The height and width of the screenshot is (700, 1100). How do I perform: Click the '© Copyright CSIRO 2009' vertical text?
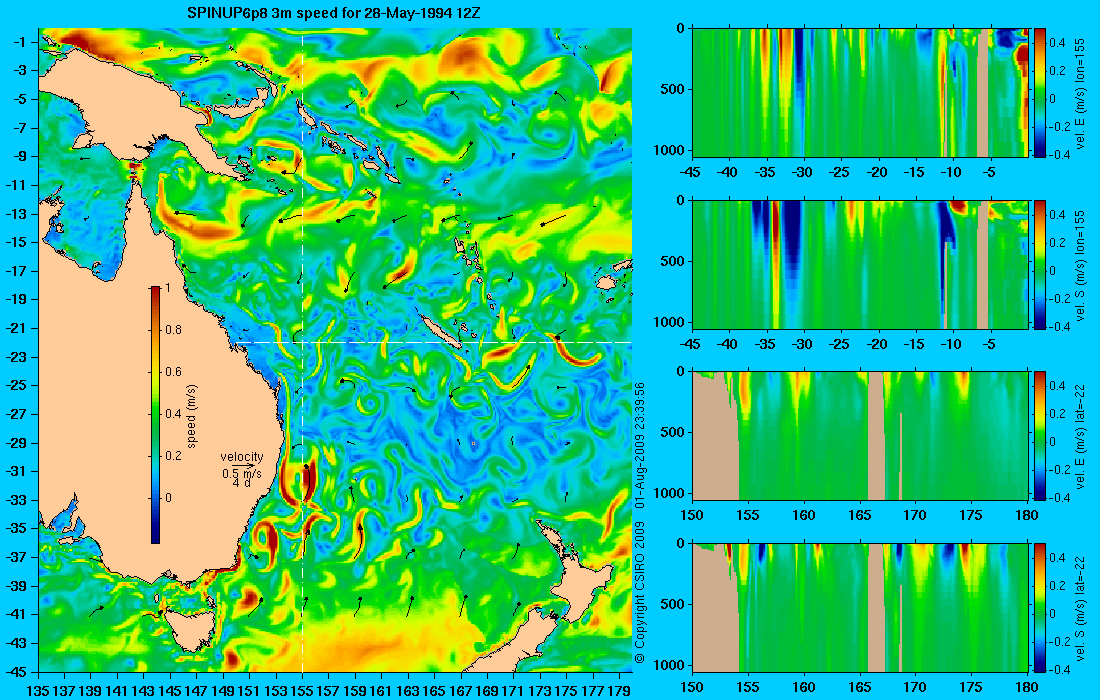(639, 593)
